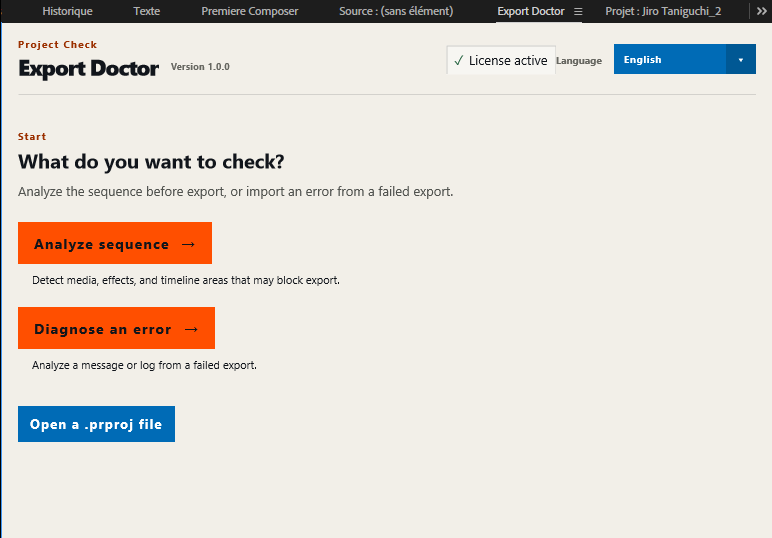This screenshot has height=538, width=772.
Task: Click the Project Check label
Action: click(x=58, y=45)
